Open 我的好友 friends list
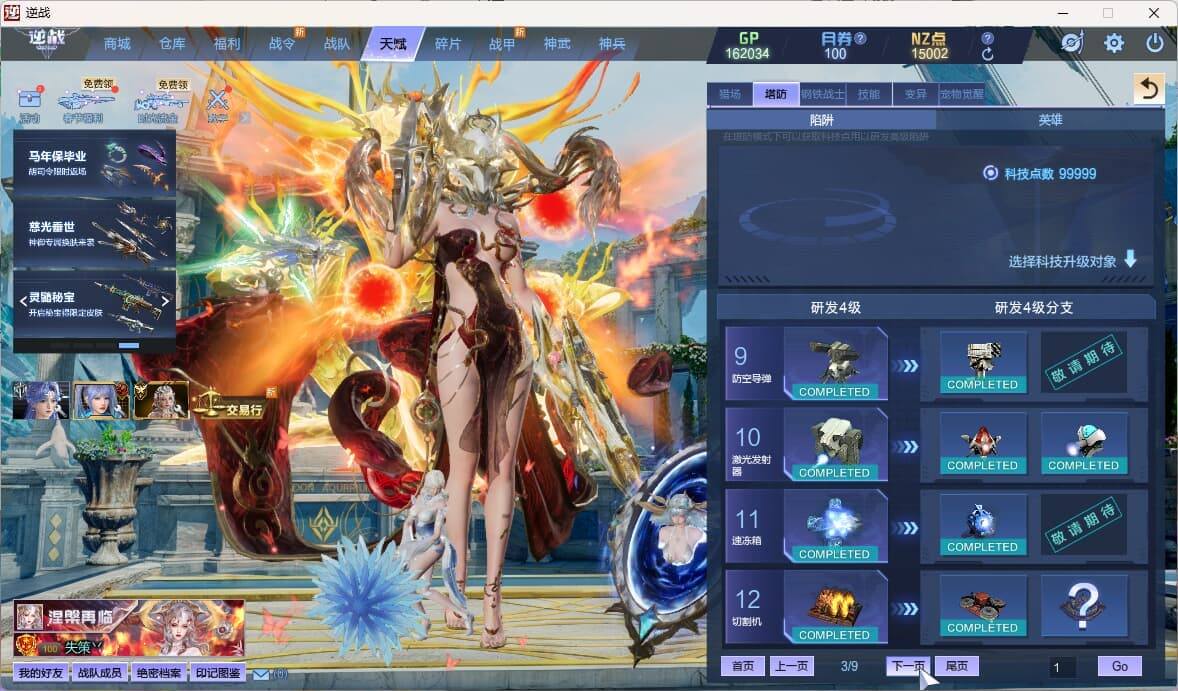The height and width of the screenshot is (691, 1178). point(41,673)
